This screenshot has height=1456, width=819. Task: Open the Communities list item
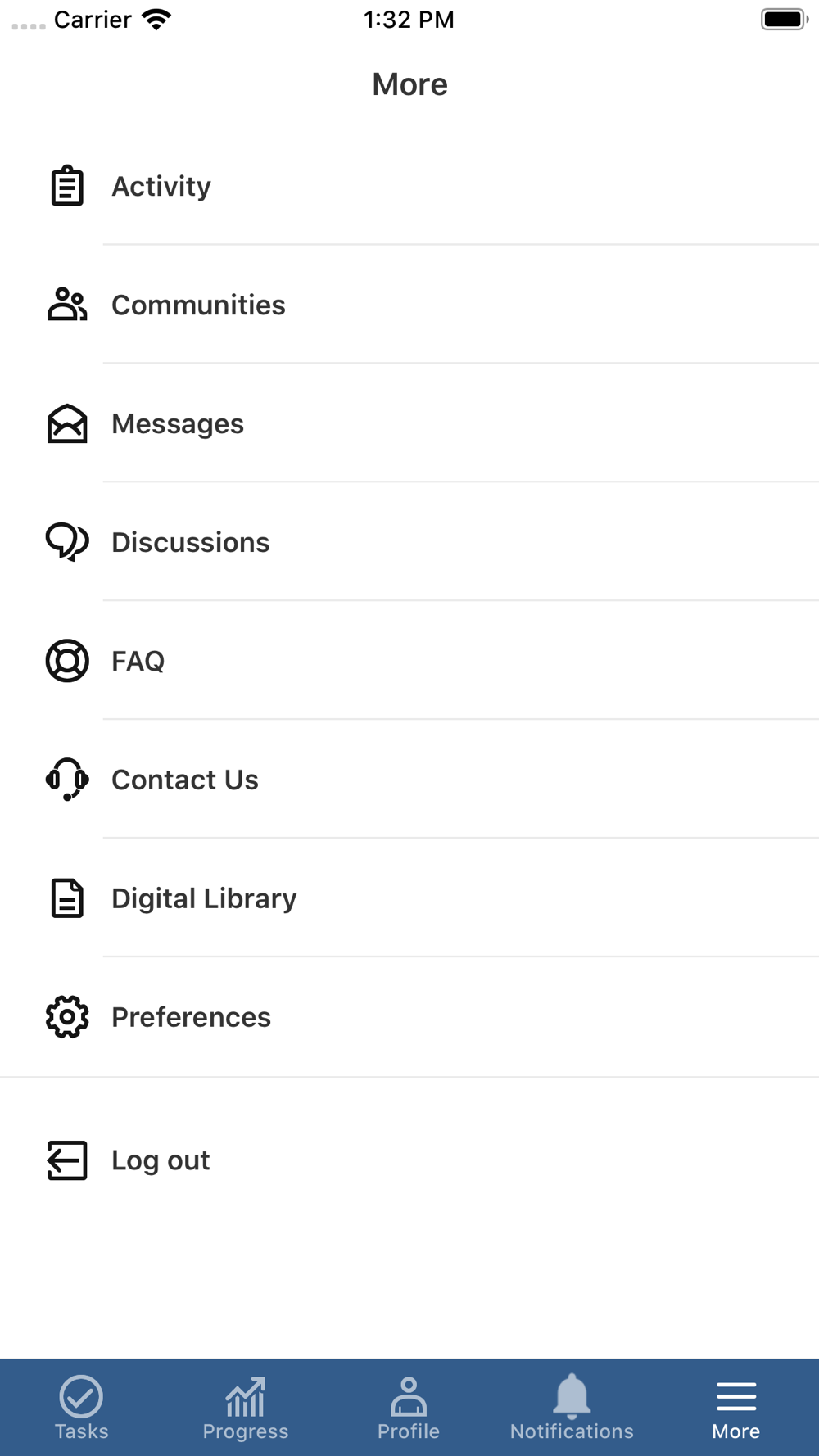coord(198,305)
